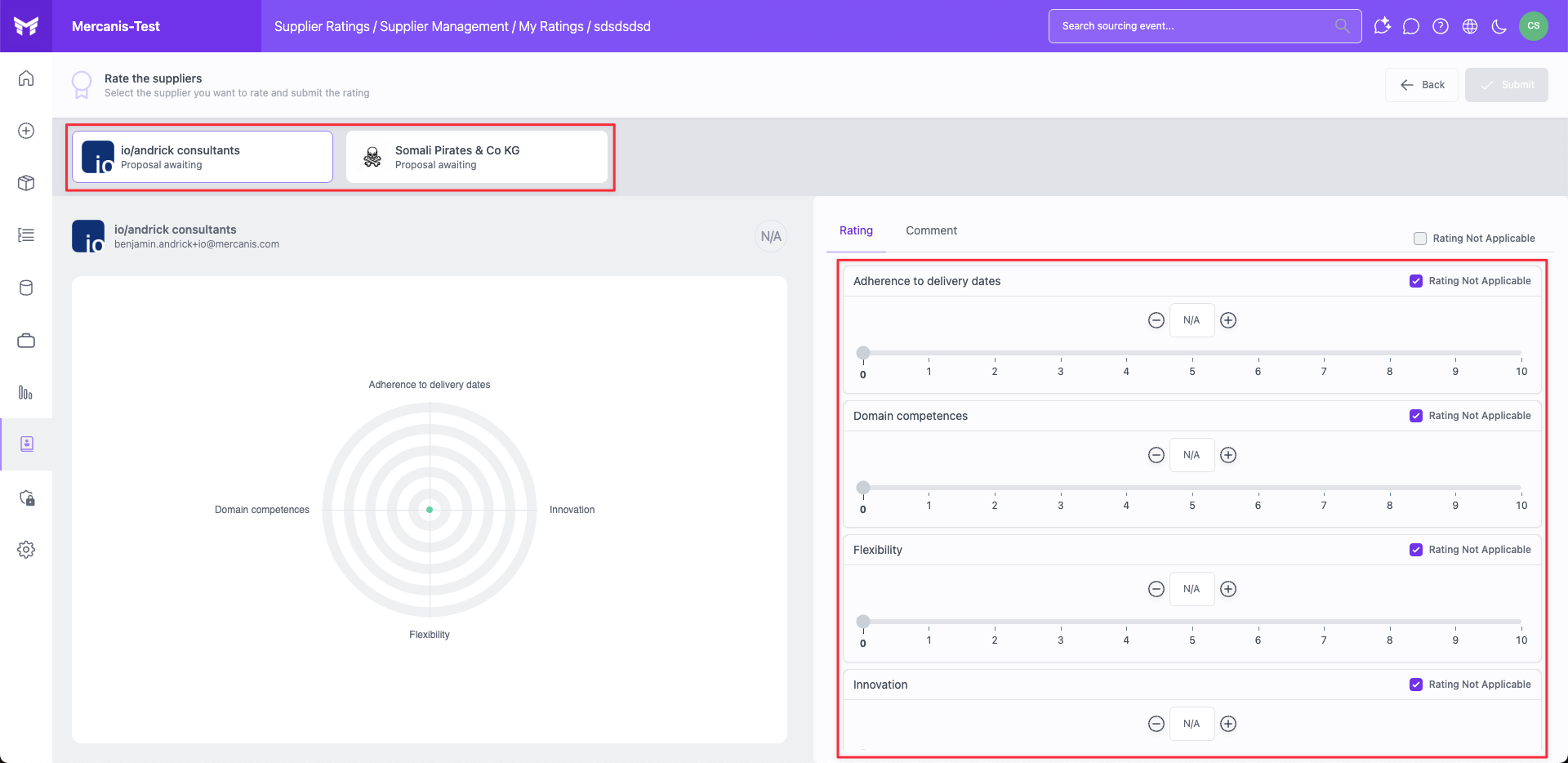
Task: Increase Adherence to delivery dates rating with plus
Action: (x=1228, y=320)
